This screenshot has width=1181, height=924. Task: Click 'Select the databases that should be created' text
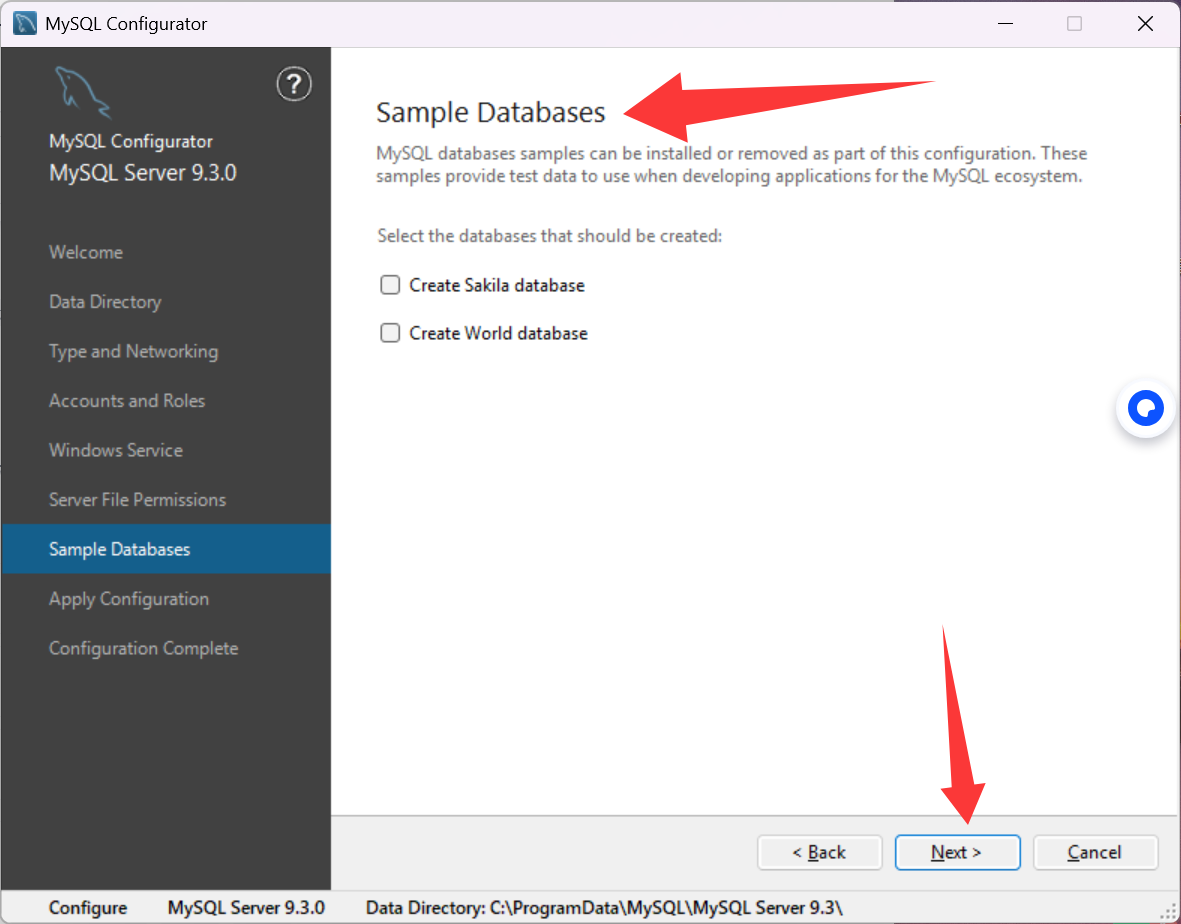click(x=550, y=236)
